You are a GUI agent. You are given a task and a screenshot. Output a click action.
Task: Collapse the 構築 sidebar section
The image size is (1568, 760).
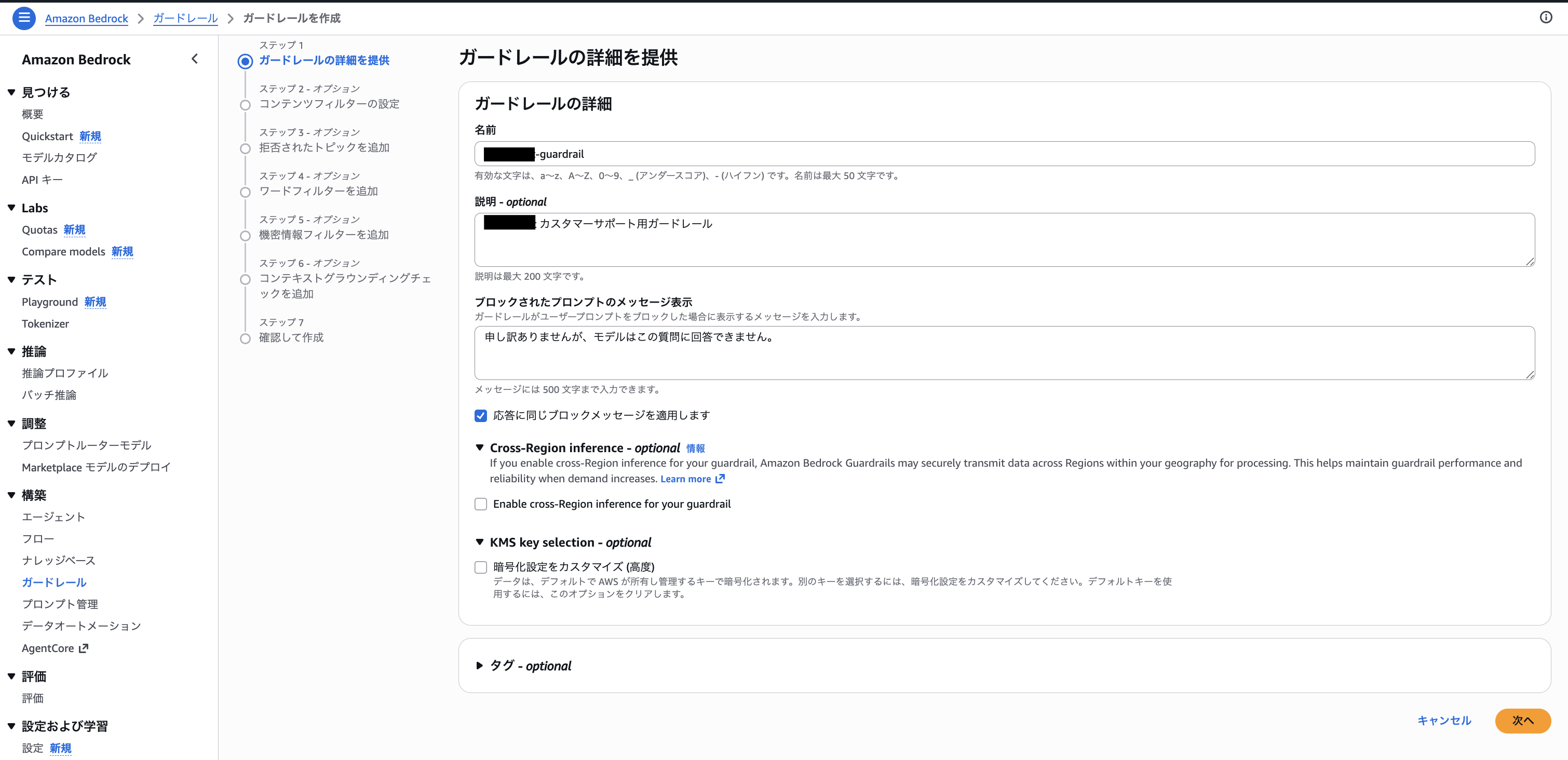pyautogui.click(x=10, y=495)
